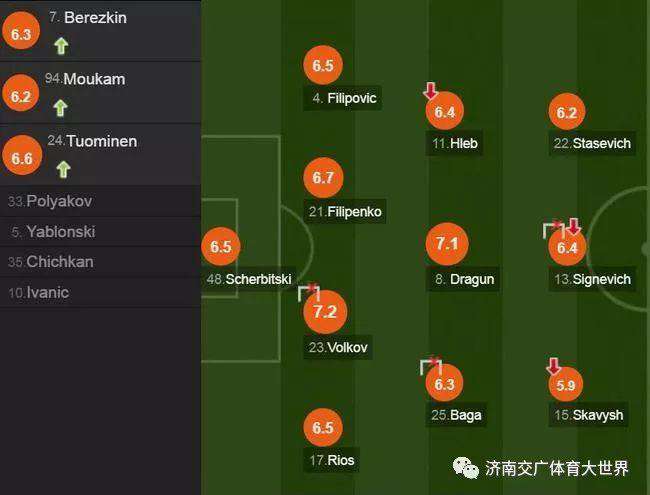
Task: Click the red down arrow above Skavysh
Action: 553,366
